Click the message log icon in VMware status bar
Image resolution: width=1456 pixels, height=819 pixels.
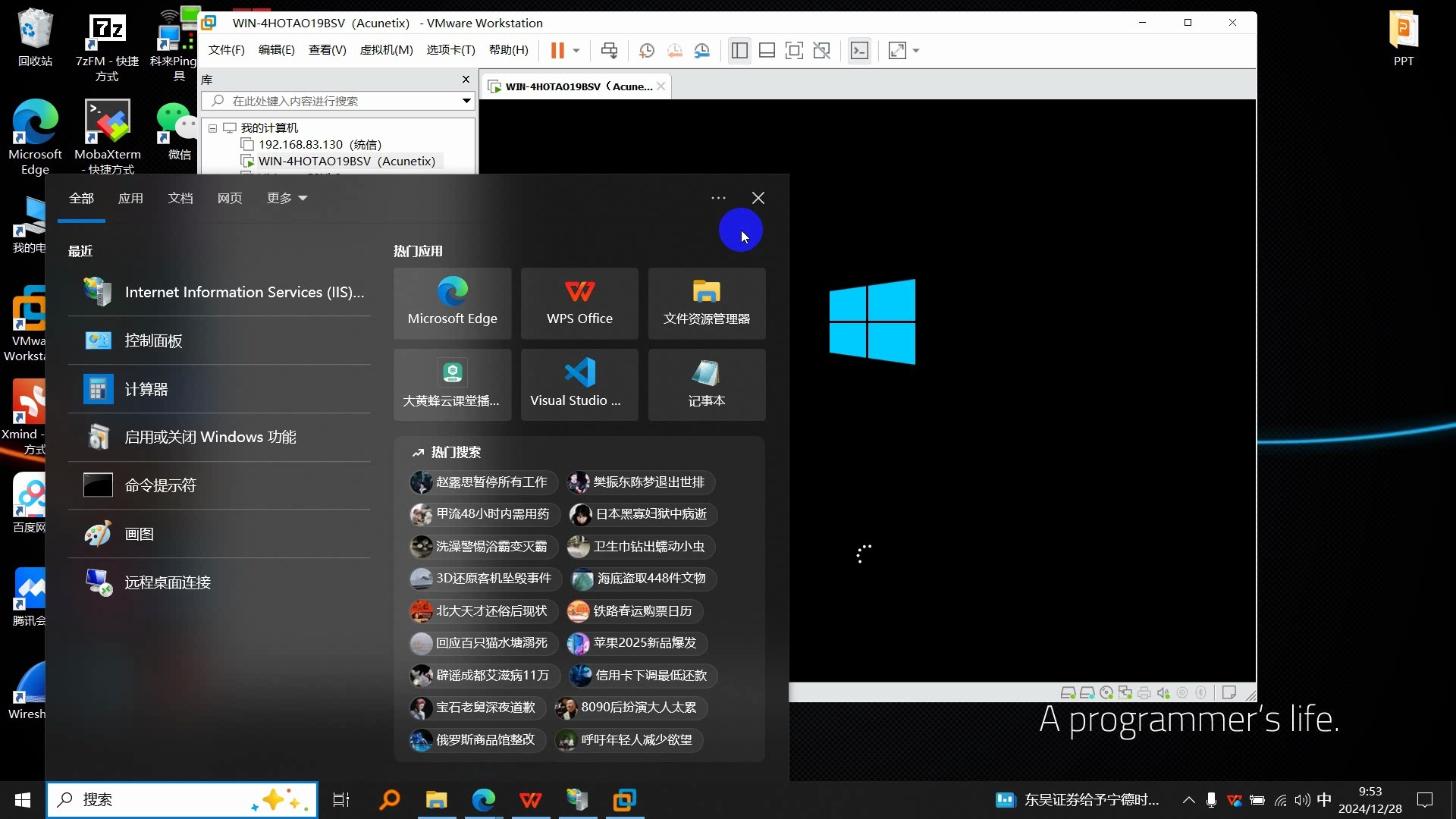[x=1229, y=692]
